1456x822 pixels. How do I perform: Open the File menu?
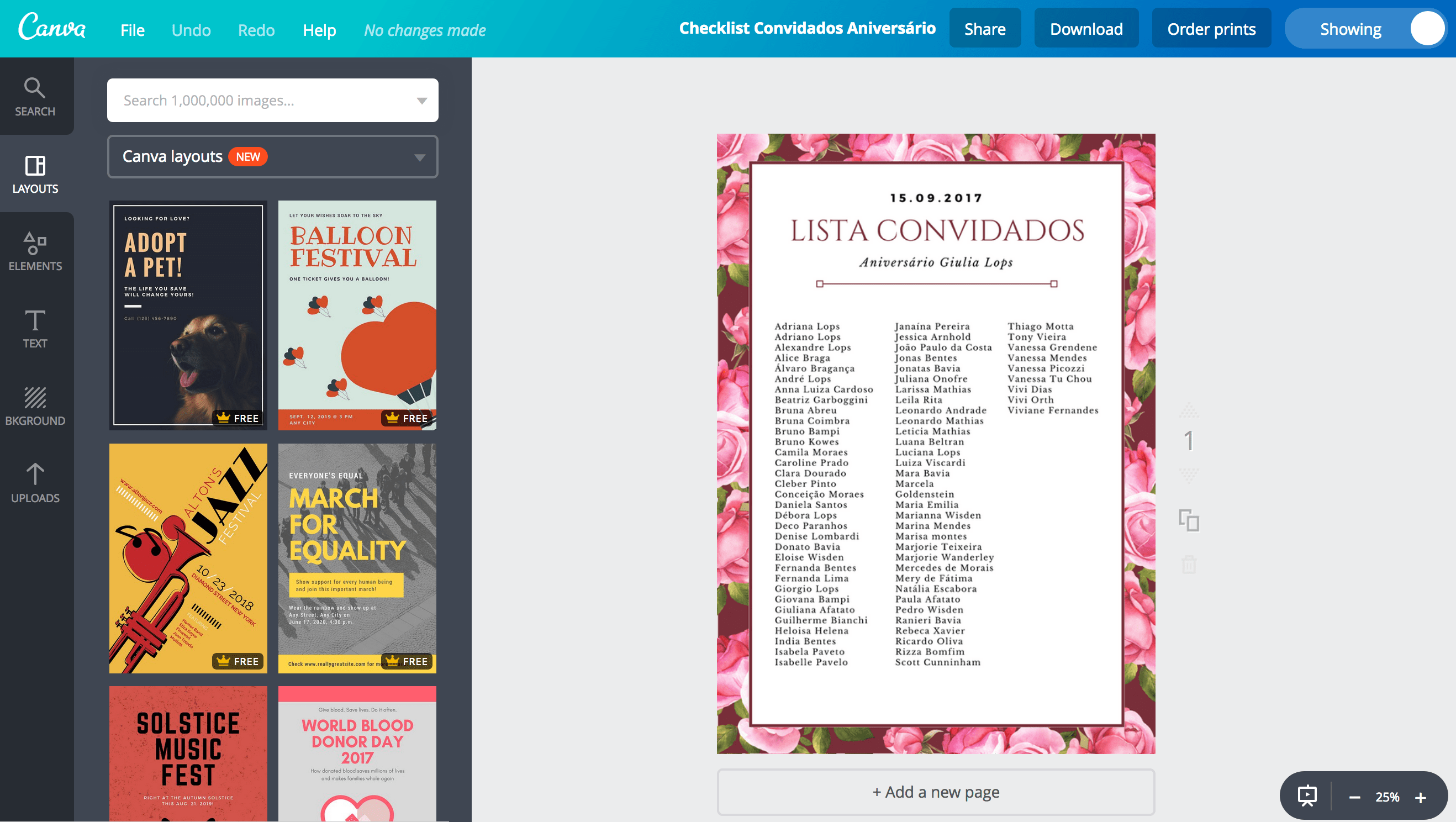[x=132, y=30]
